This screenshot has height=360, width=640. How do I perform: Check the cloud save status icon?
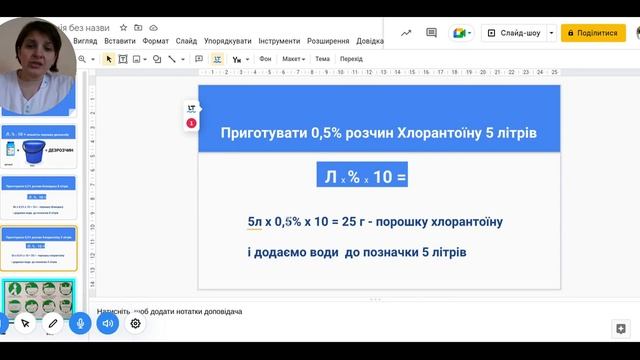[153, 28]
